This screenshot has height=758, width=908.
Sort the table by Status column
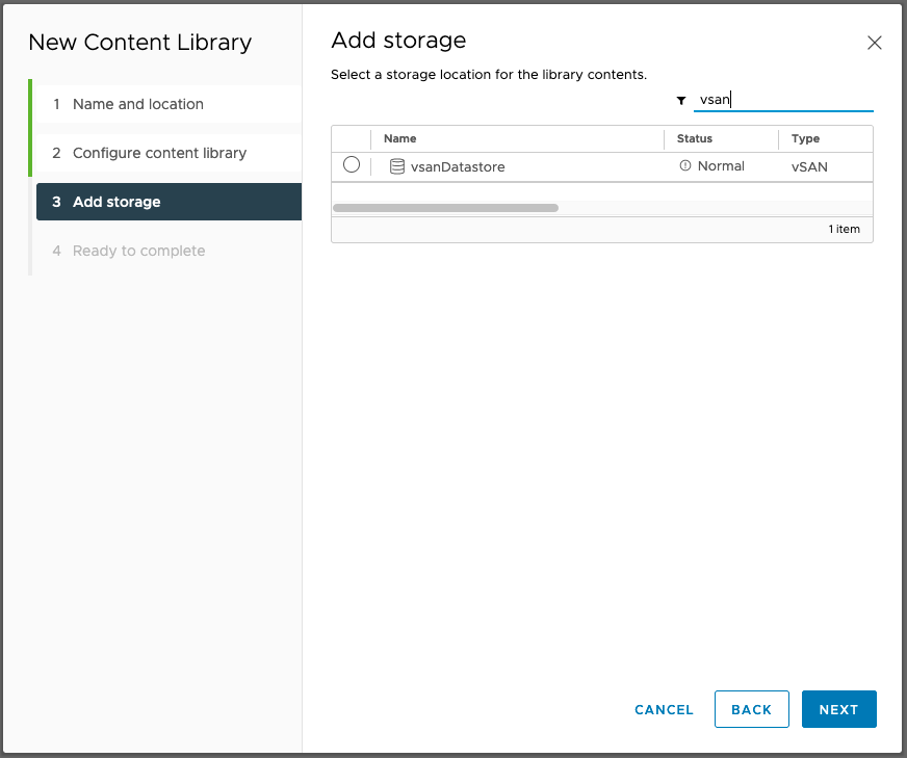click(694, 139)
